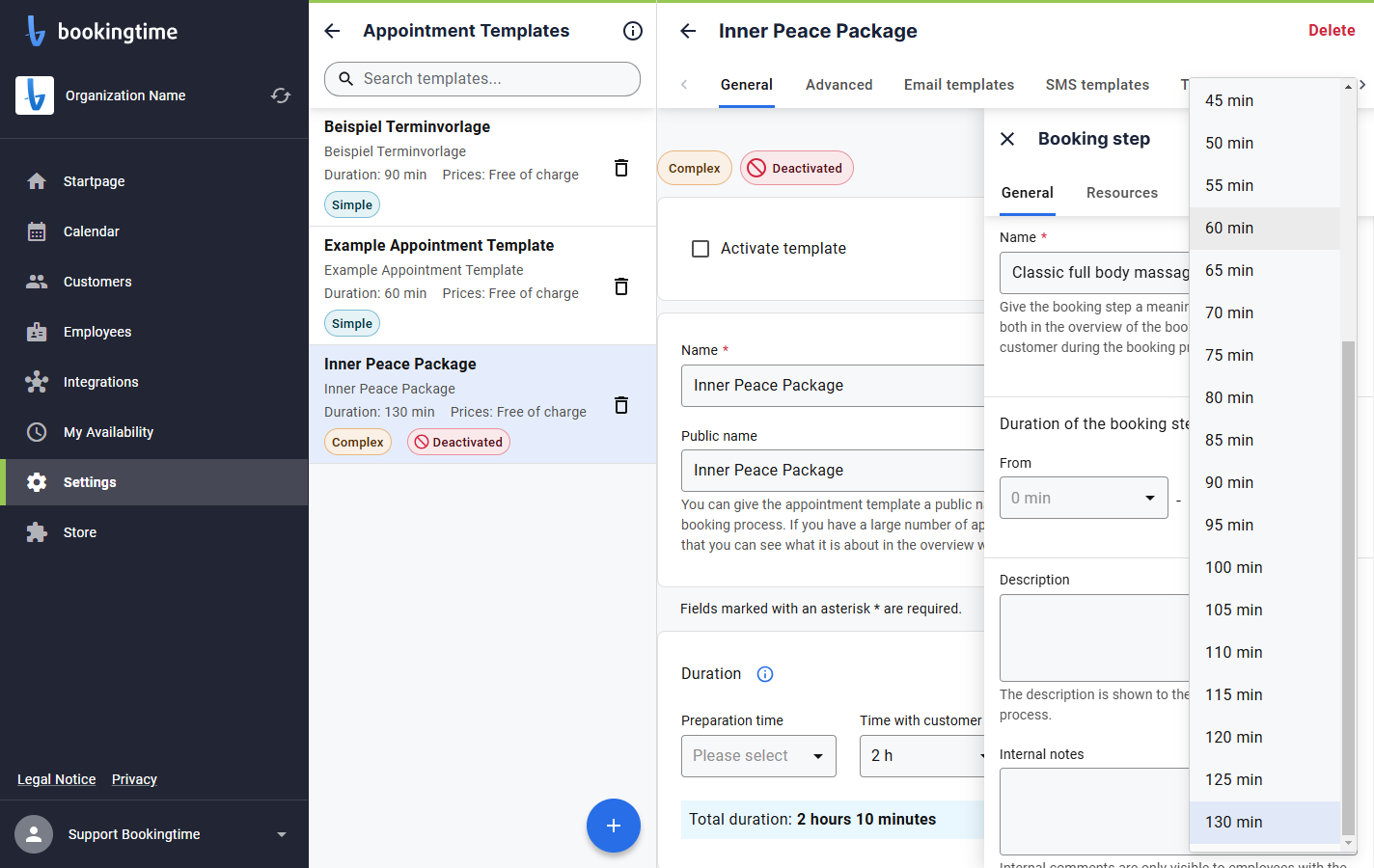Open the Store section
Viewport: 1374px width, 868px height.
tap(154, 532)
